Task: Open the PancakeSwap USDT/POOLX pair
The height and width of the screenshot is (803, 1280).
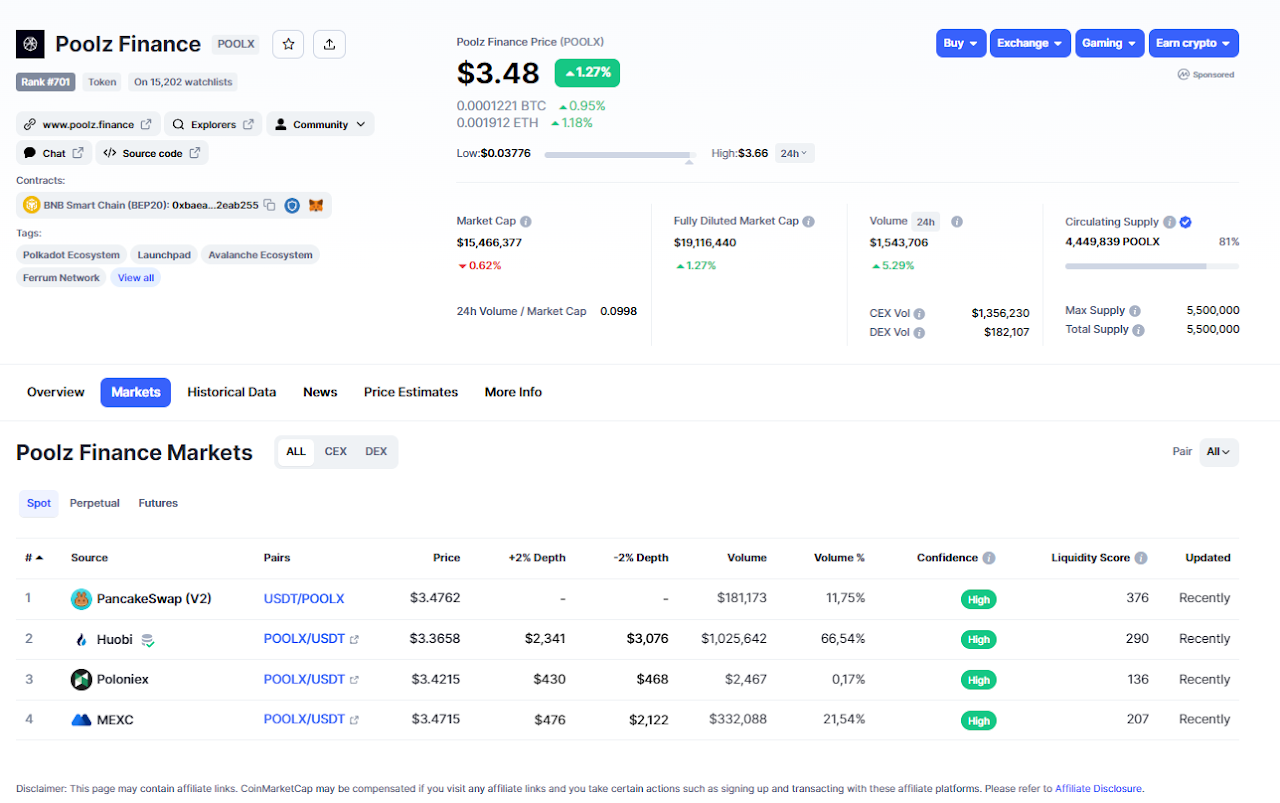Action: coord(304,599)
